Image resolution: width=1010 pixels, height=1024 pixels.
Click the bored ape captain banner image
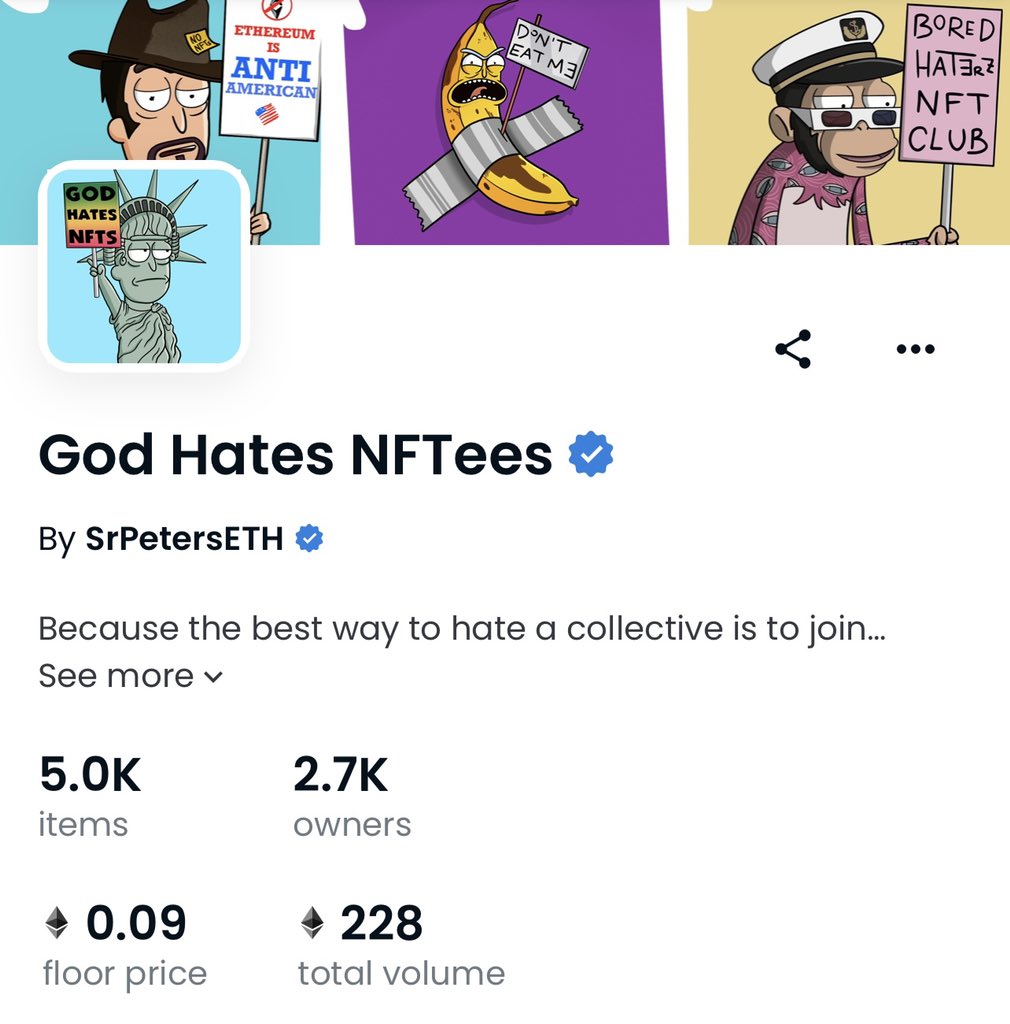(848, 122)
